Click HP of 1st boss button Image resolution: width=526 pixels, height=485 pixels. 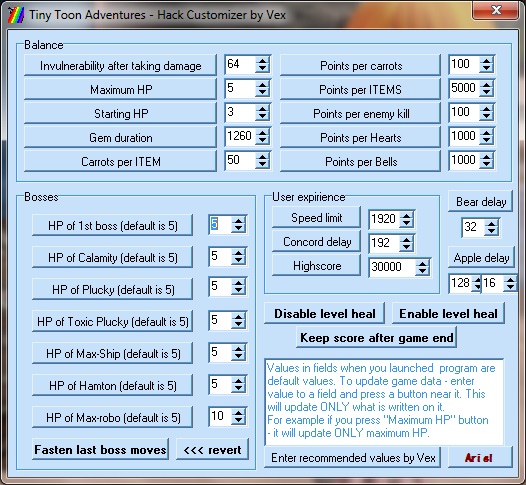pyautogui.click(x=112, y=225)
